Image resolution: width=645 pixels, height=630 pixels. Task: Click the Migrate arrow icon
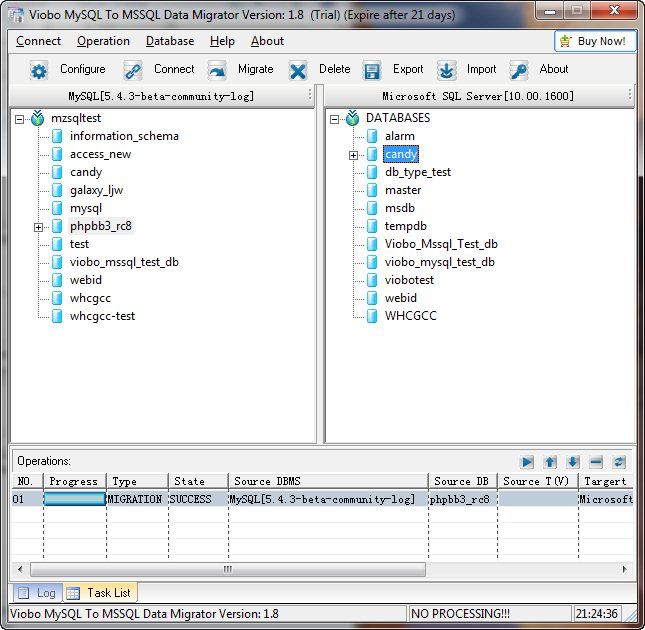217,71
